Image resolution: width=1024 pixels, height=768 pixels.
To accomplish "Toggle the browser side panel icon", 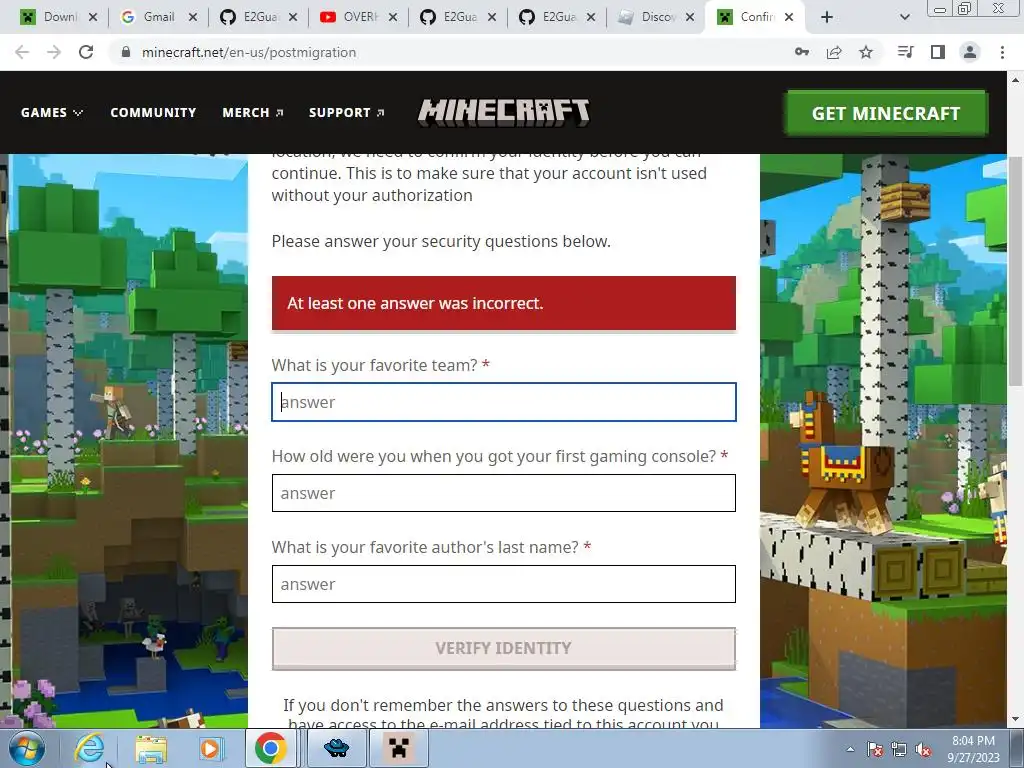I will point(938,52).
